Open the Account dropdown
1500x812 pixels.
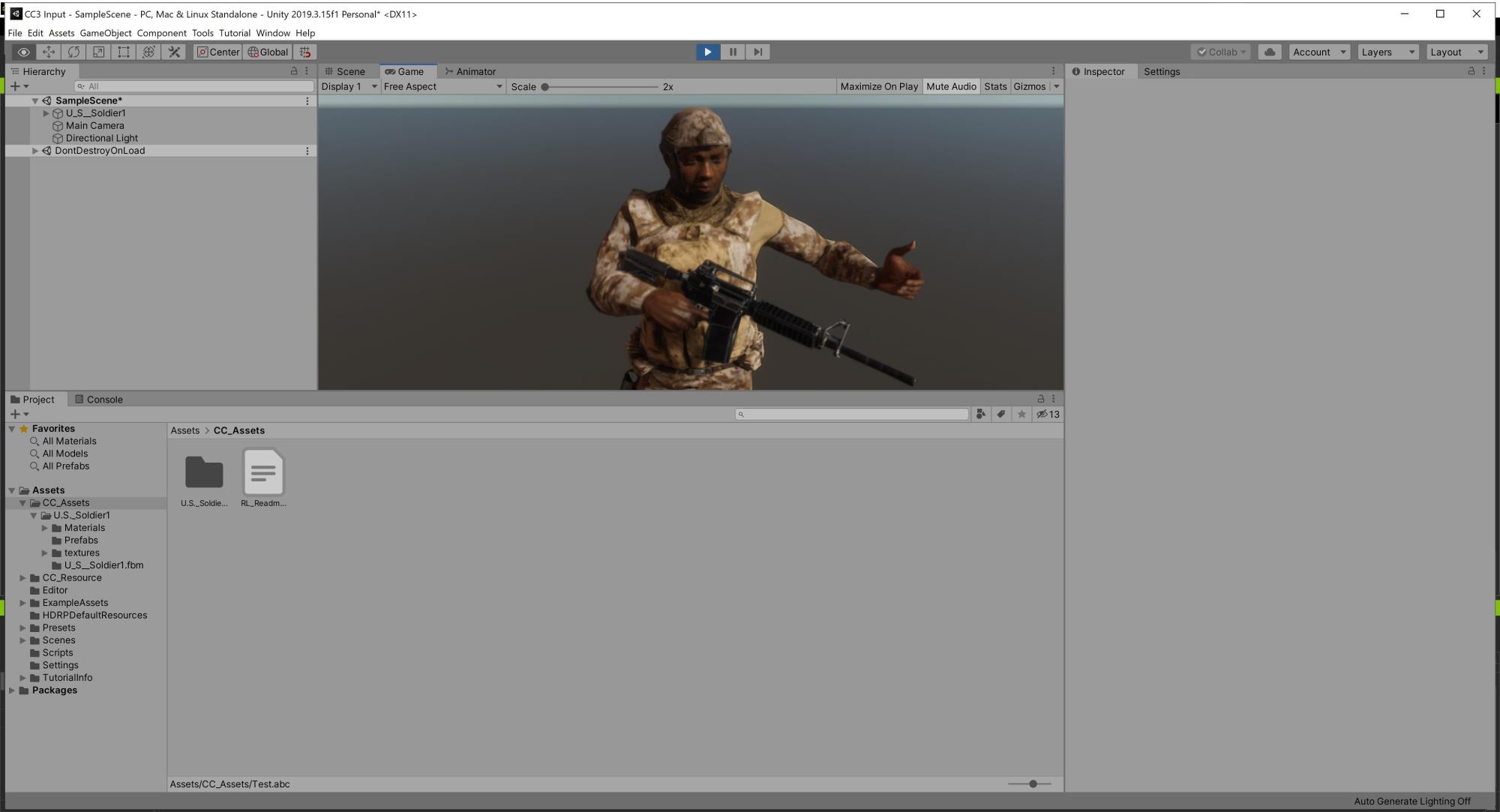(x=1319, y=52)
